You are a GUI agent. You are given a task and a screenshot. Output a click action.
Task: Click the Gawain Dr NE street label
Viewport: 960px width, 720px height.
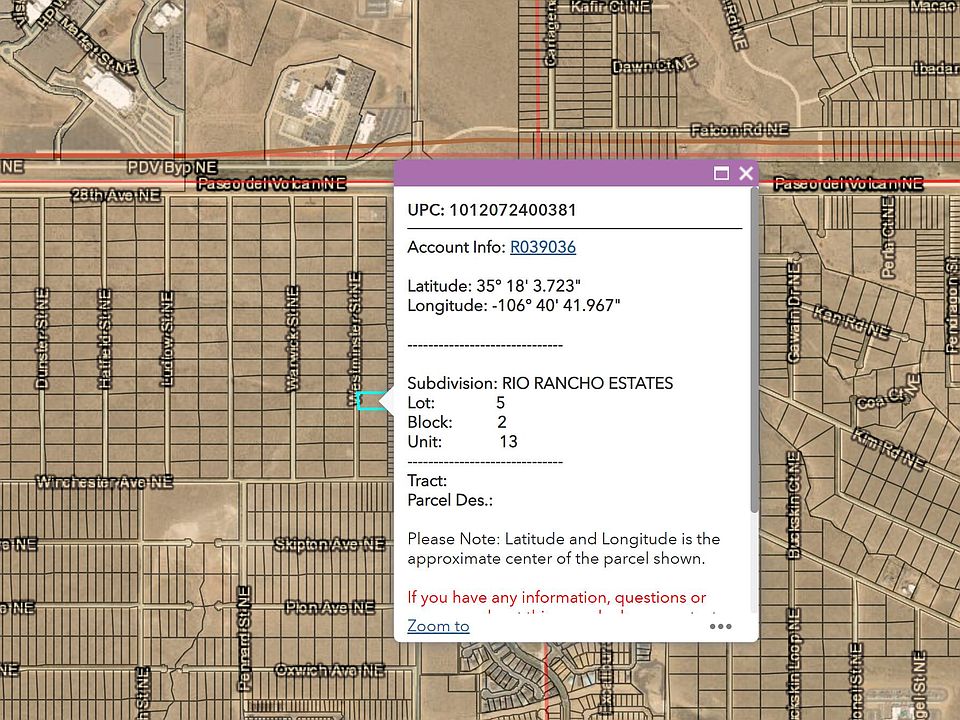coord(793,313)
